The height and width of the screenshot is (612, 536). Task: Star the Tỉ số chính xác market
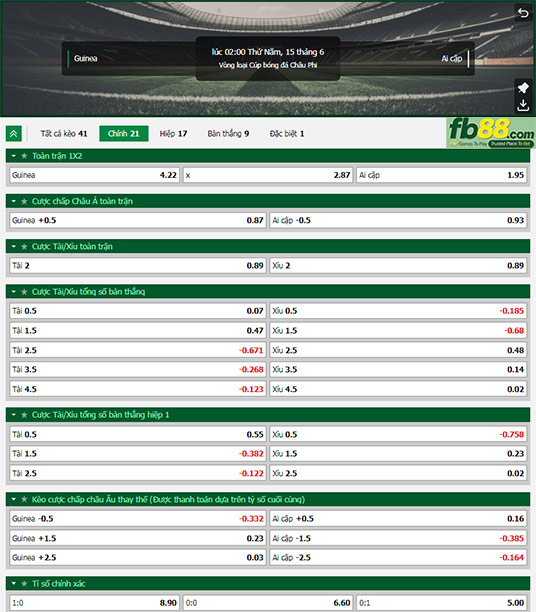24,584
